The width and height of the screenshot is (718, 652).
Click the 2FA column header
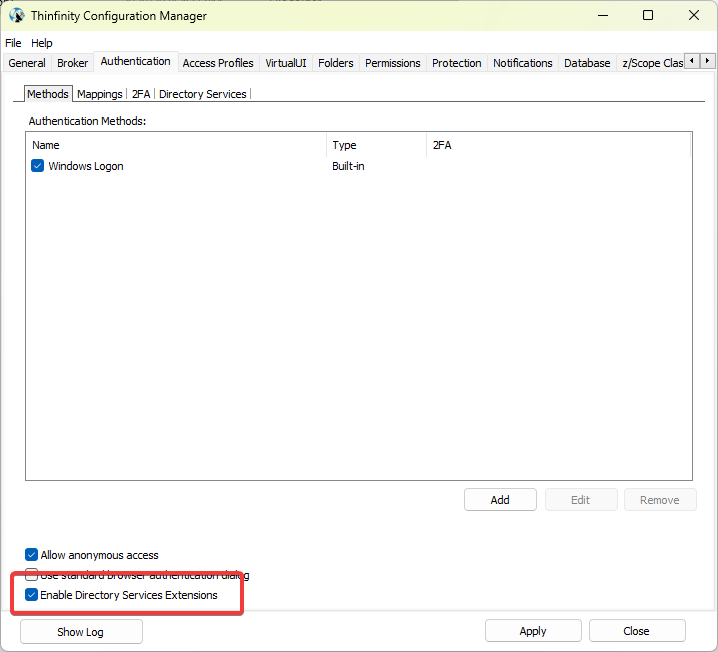558,145
